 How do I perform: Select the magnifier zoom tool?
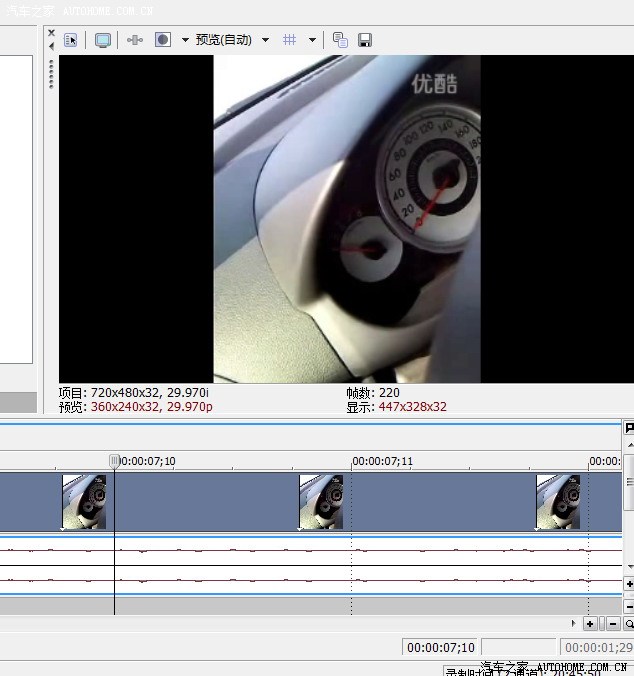coord(629,624)
